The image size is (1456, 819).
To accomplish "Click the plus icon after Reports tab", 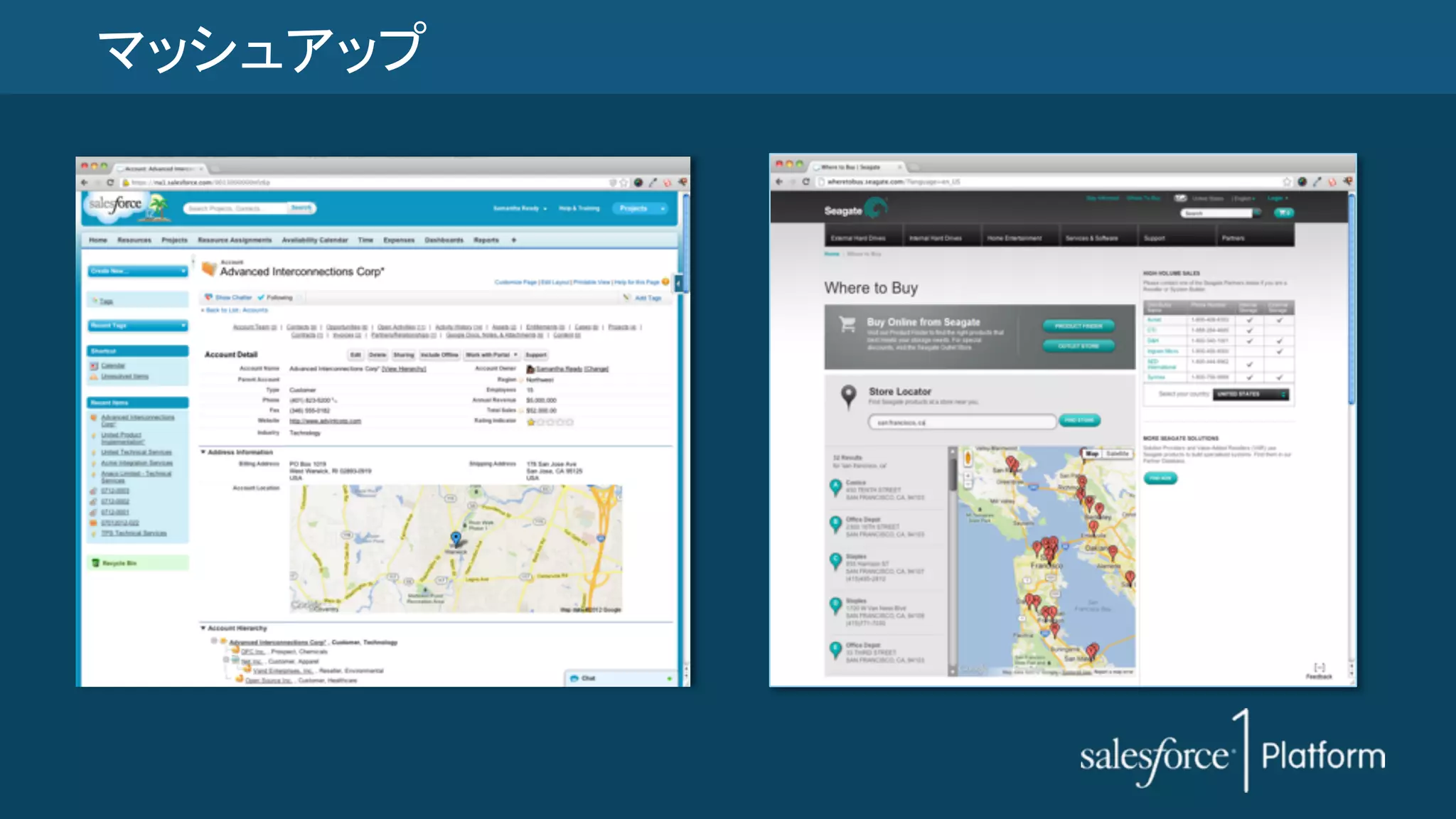I will 513,240.
